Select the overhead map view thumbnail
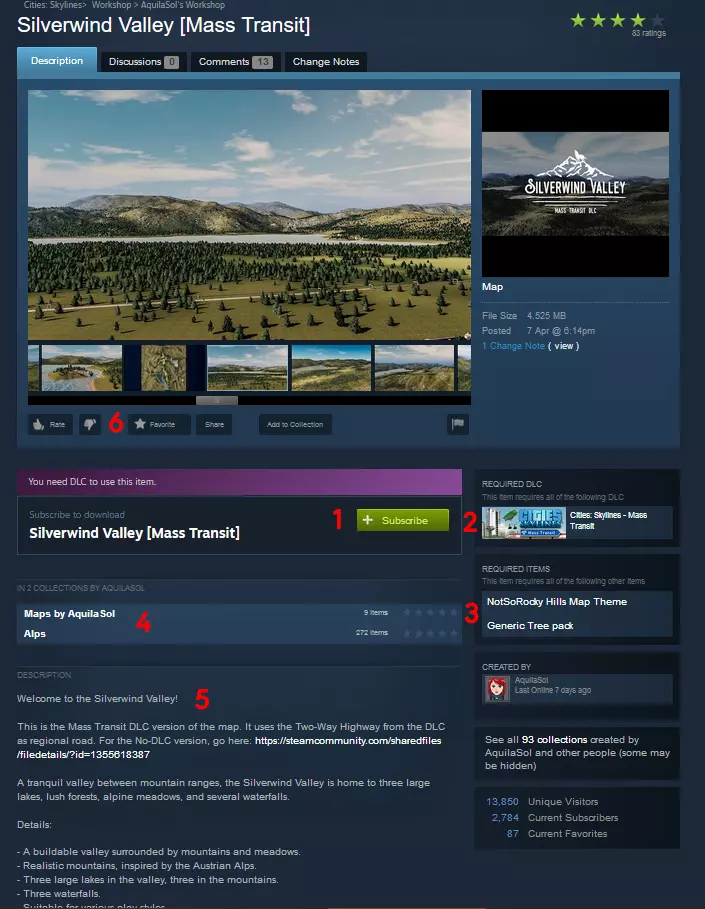The width and height of the screenshot is (705, 909). 164,368
